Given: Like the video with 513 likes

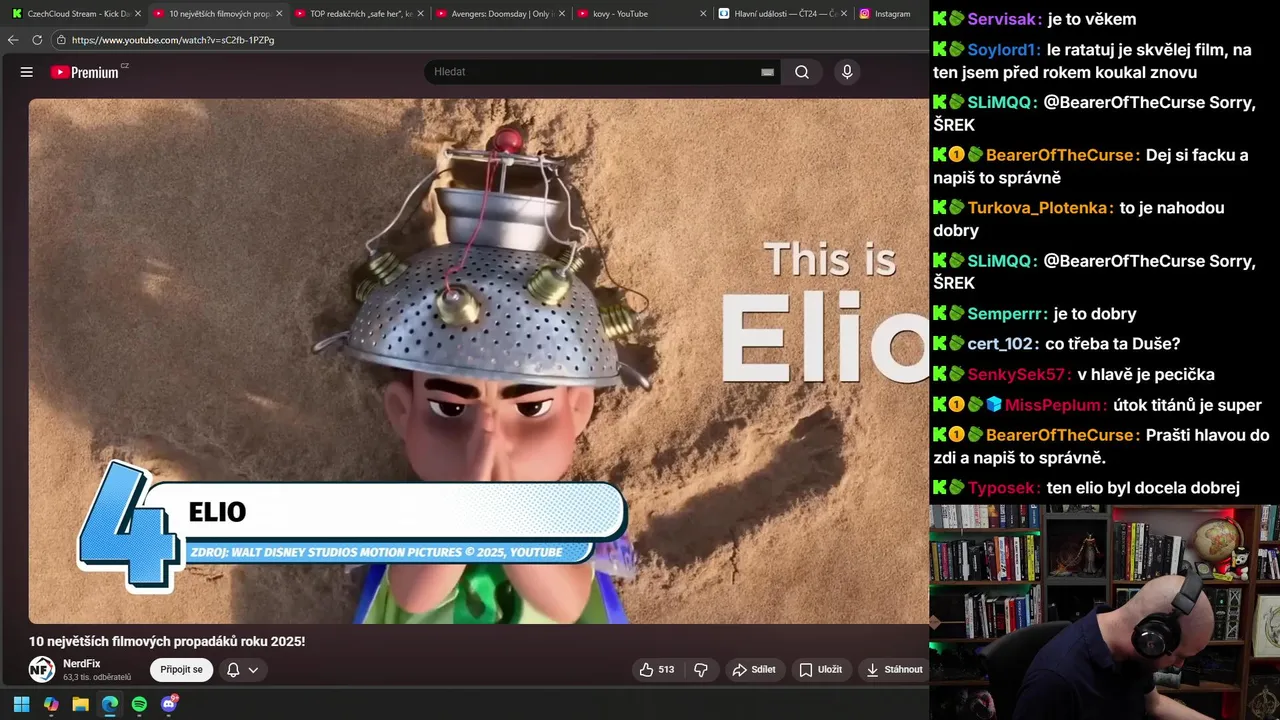Looking at the screenshot, I should point(657,670).
